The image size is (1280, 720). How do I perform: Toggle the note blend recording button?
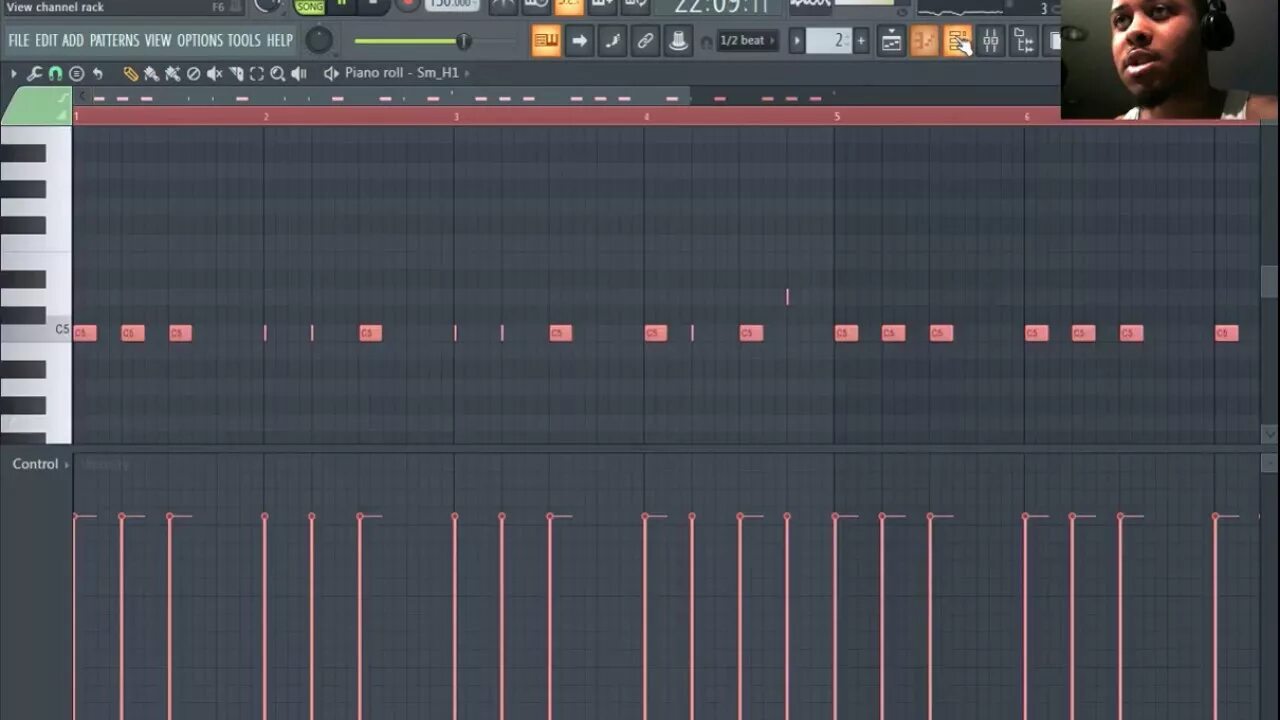point(612,41)
